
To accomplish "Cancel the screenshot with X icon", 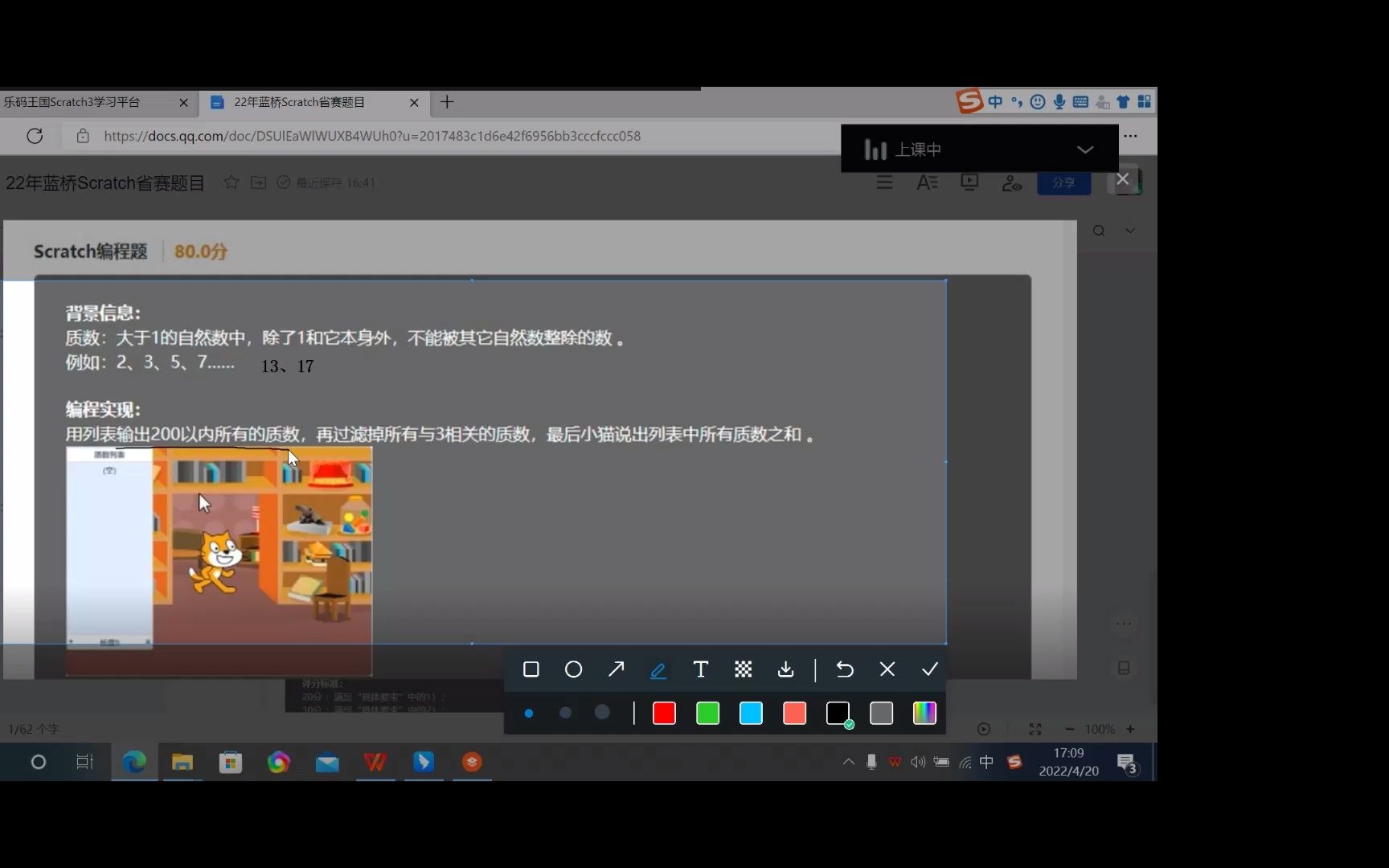I will click(887, 669).
